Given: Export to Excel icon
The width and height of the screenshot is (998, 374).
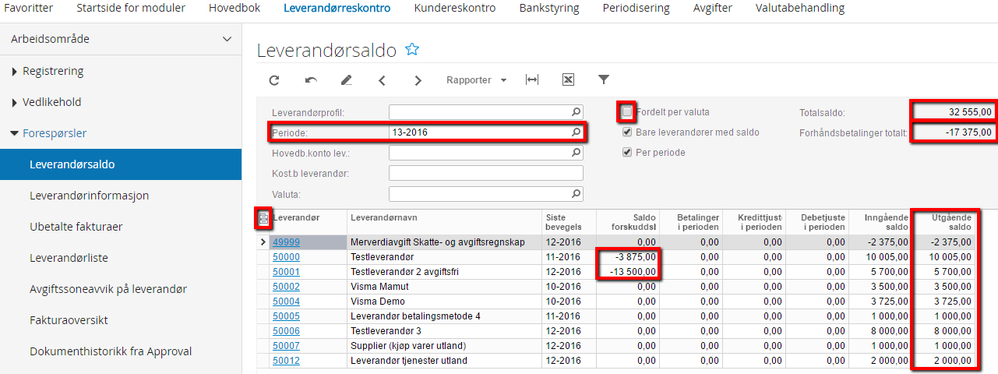Looking at the screenshot, I should 568,80.
